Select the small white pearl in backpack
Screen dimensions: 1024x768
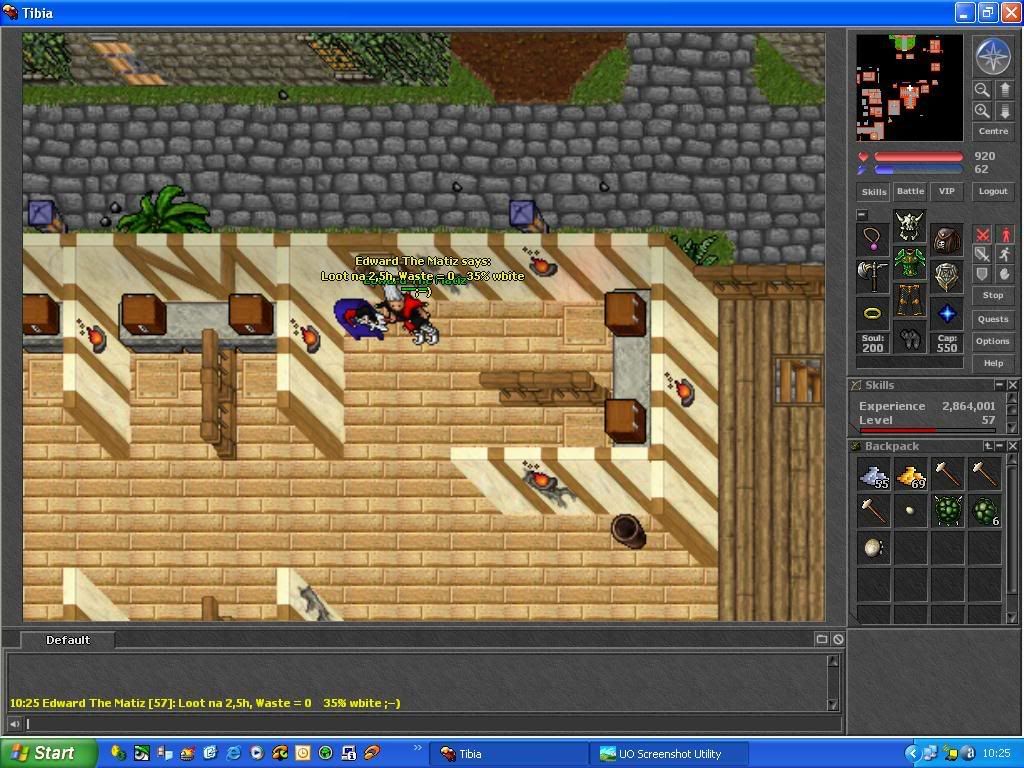click(910, 511)
